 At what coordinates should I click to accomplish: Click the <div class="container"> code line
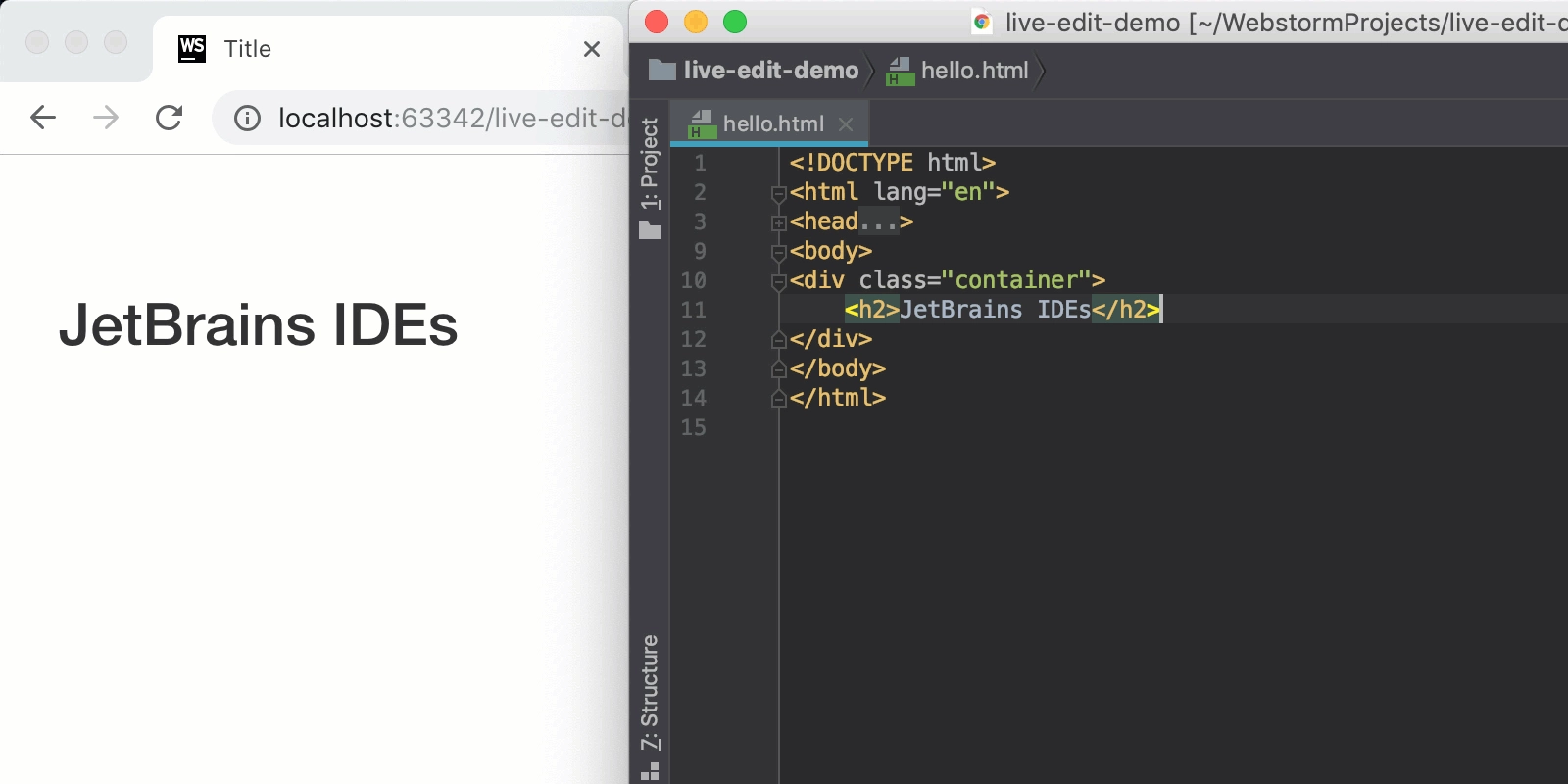click(x=948, y=280)
